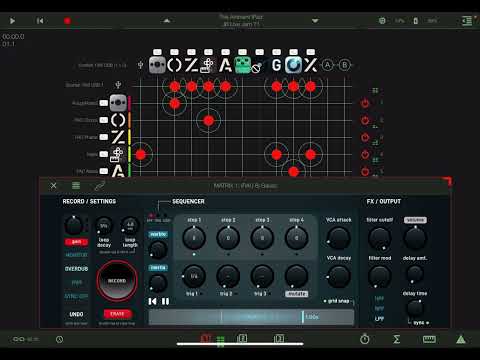The height and width of the screenshot is (360, 480).
Task: Toggle OVERDUB mode
Action: pos(76,269)
